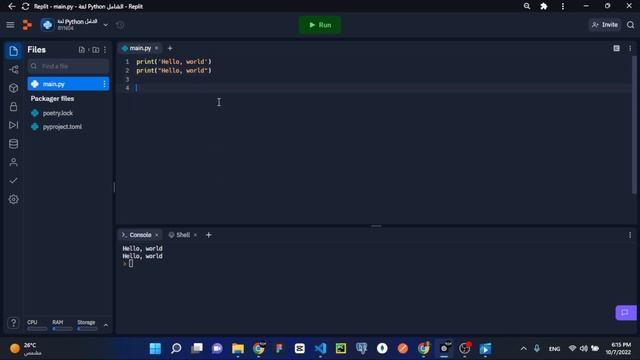640x360 pixels.
Task: Open the Settings gear in sidebar
Action: [13, 199]
